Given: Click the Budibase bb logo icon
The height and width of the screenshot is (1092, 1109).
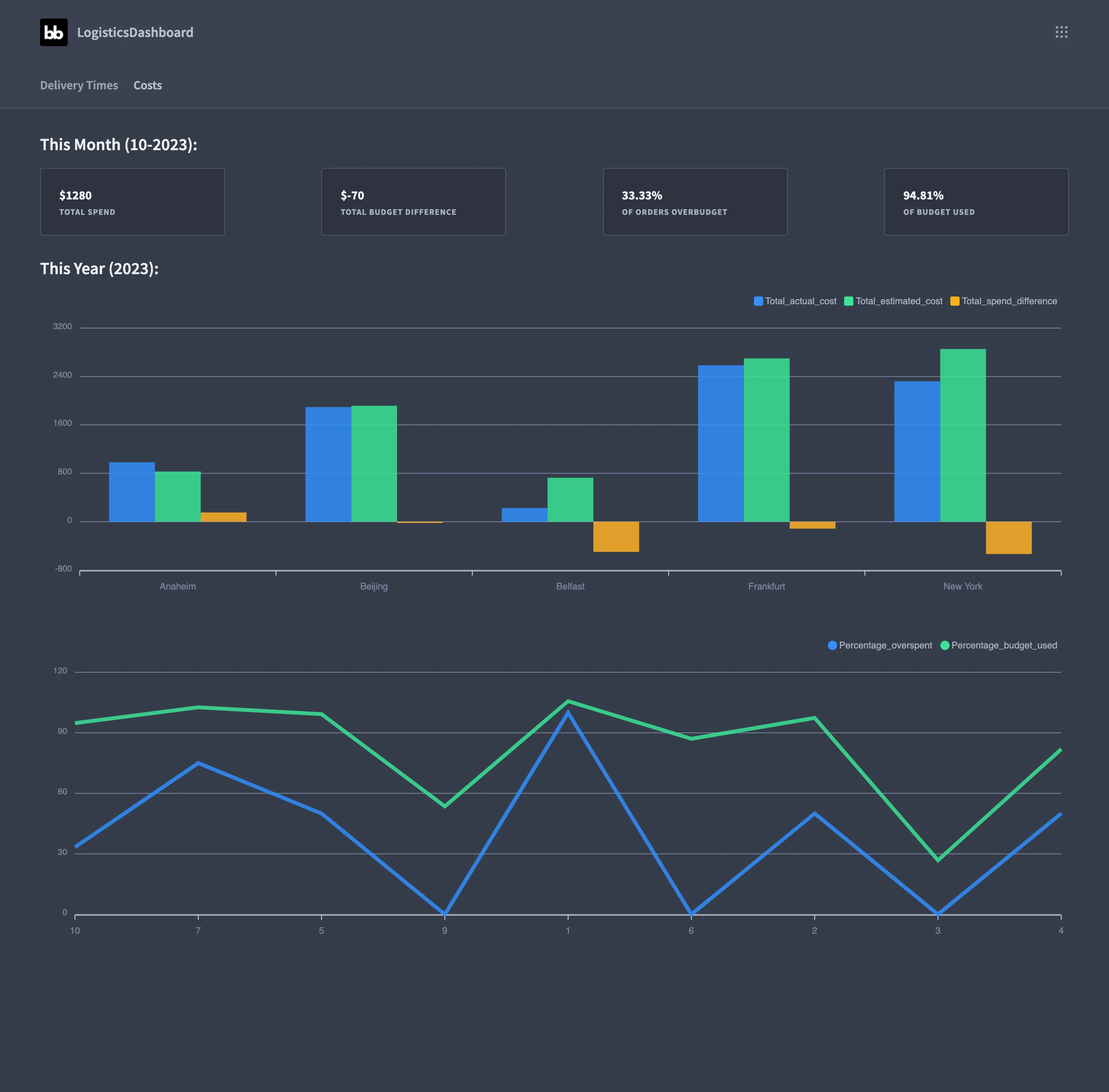Looking at the screenshot, I should click(54, 32).
